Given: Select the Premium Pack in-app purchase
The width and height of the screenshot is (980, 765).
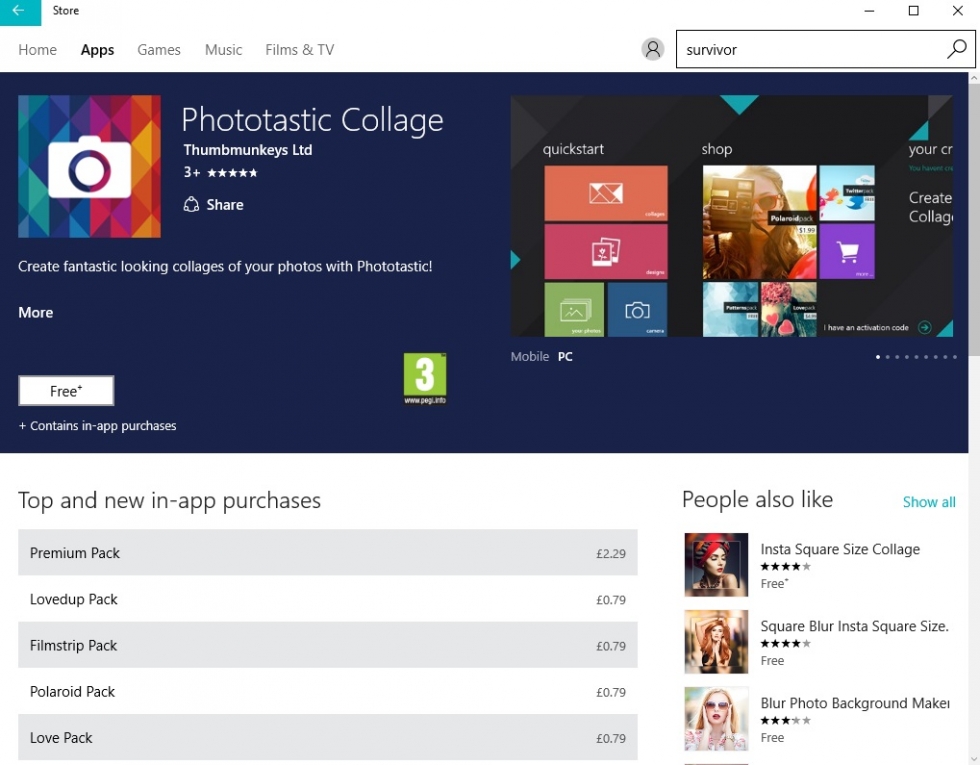Looking at the screenshot, I should 328,552.
